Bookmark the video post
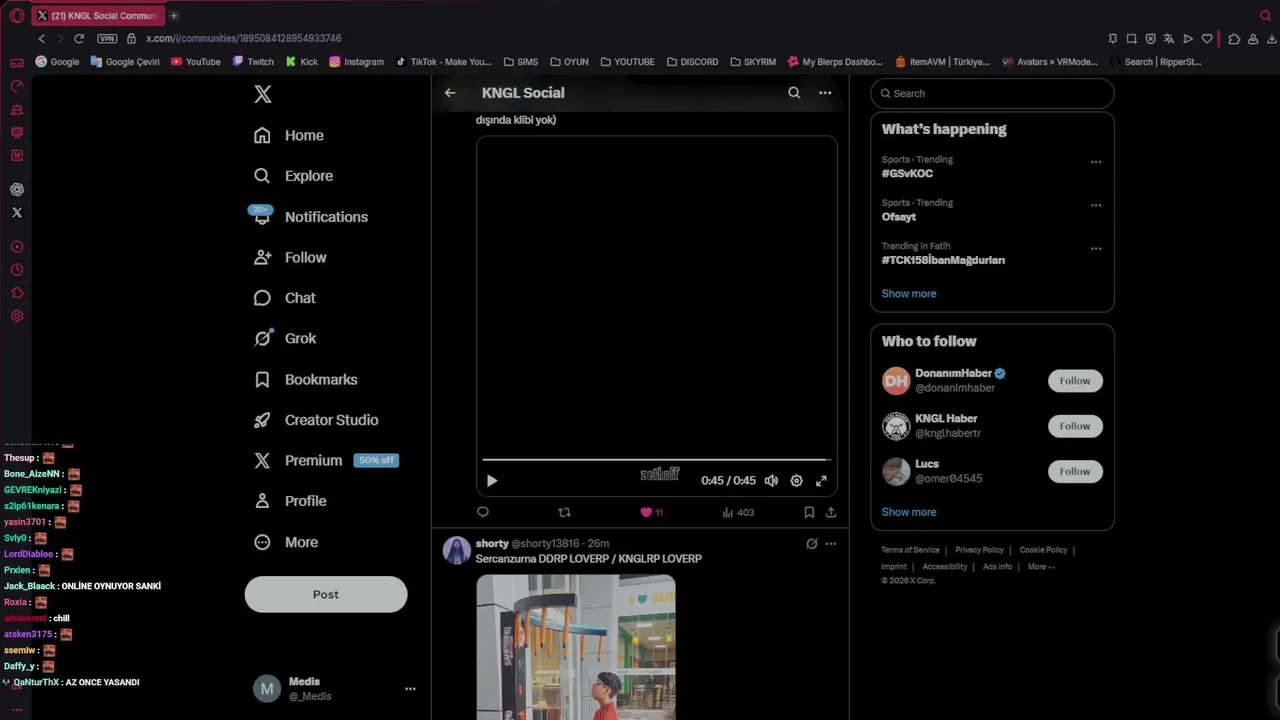Viewport: 1280px width, 720px height. pos(809,512)
